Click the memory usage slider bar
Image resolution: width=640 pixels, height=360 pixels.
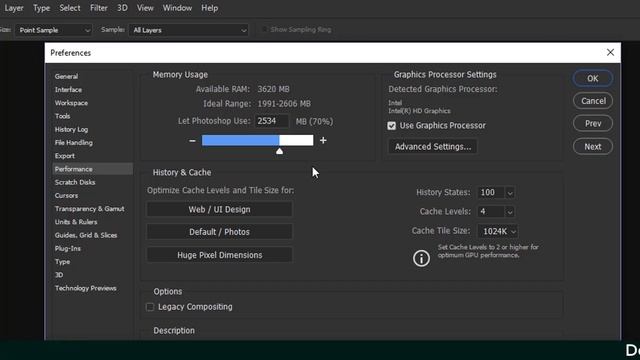(258, 140)
